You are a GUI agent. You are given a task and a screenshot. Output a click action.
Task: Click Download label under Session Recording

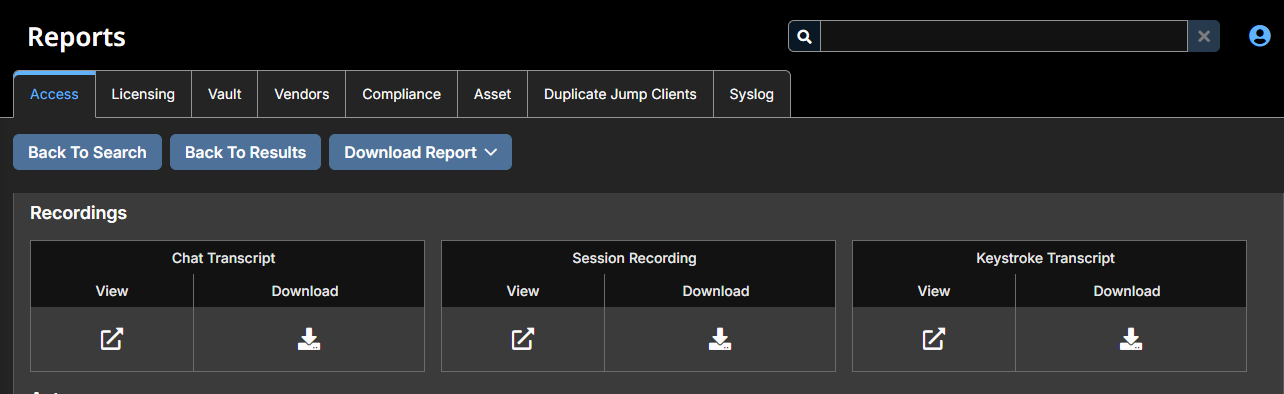716,291
